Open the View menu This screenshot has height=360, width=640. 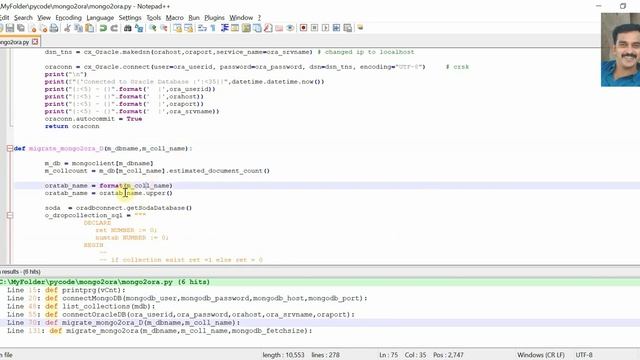(x=44, y=18)
